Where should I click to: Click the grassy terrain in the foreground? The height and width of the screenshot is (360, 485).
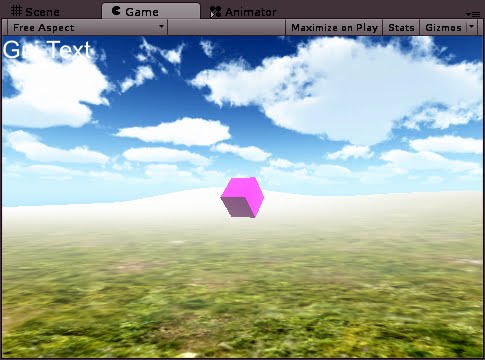(x=242, y=300)
